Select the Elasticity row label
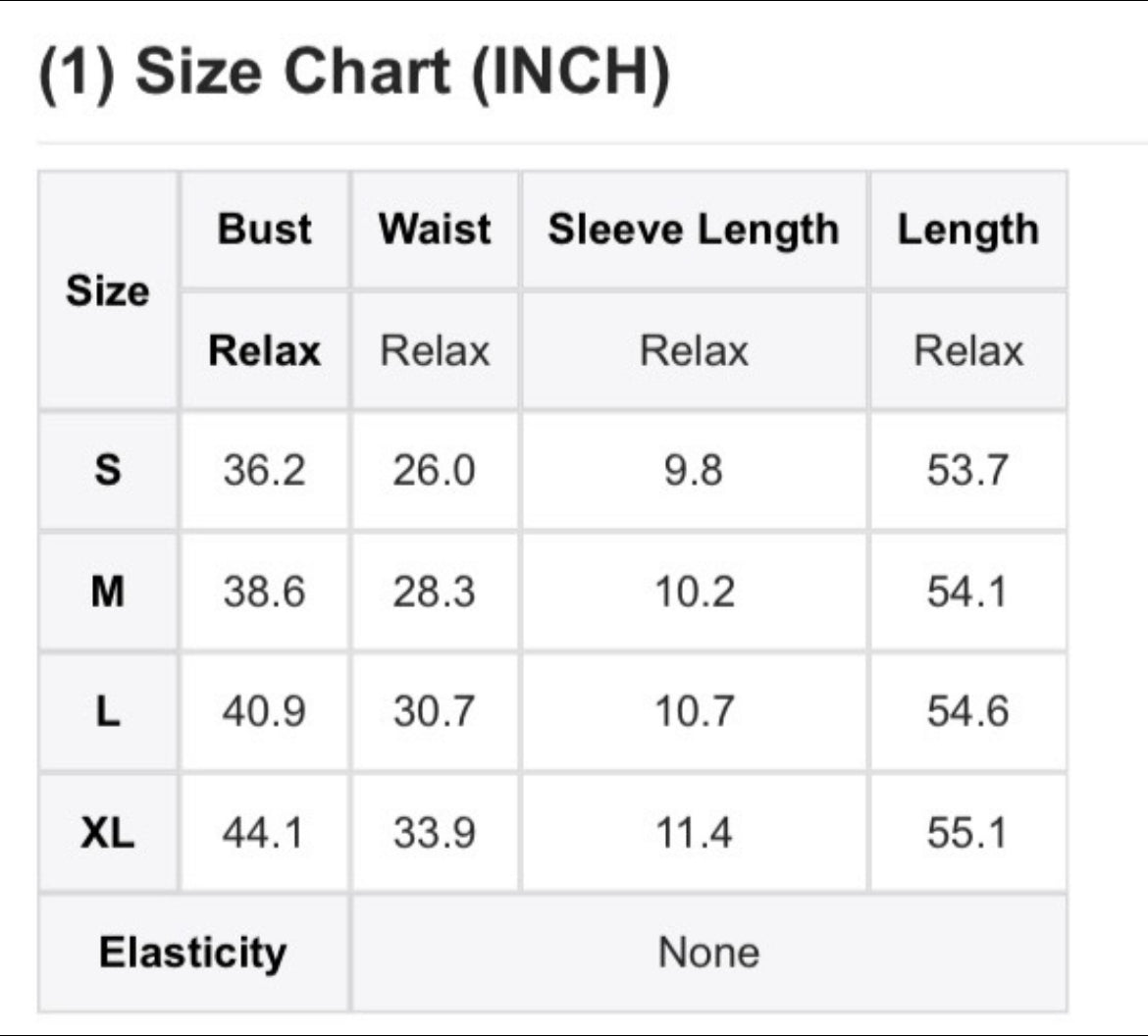The width and height of the screenshot is (1148, 1036). pyautogui.click(x=193, y=954)
